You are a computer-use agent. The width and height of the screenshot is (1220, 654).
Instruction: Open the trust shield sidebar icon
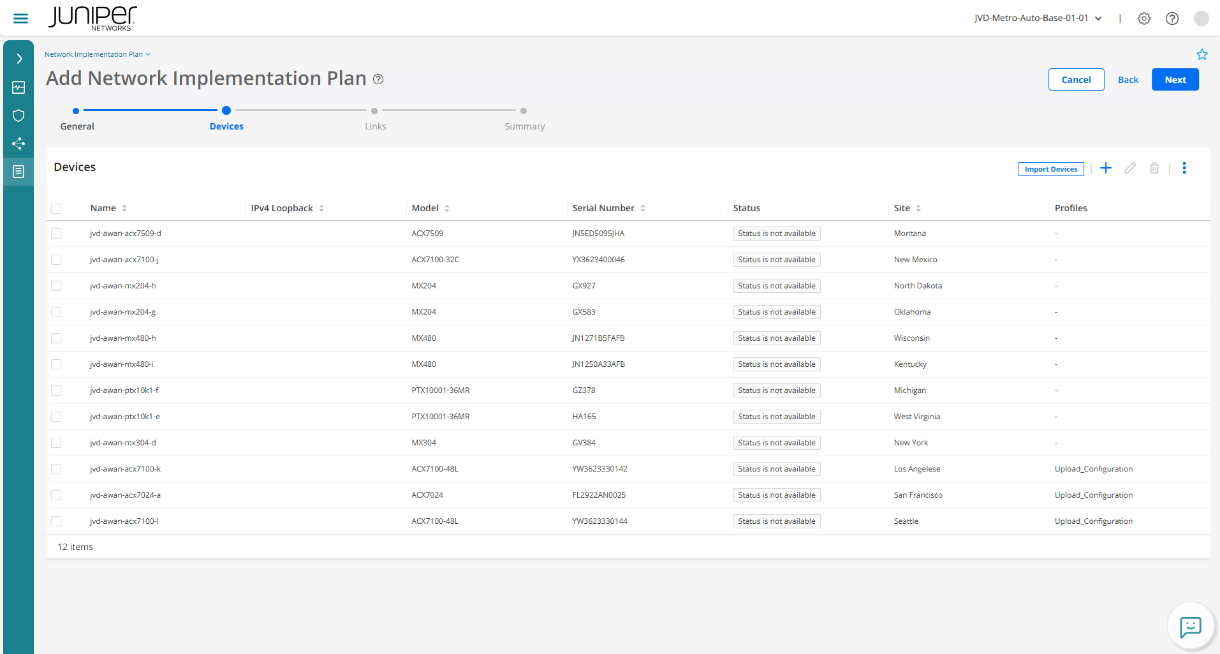pyautogui.click(x=18, y=115)
